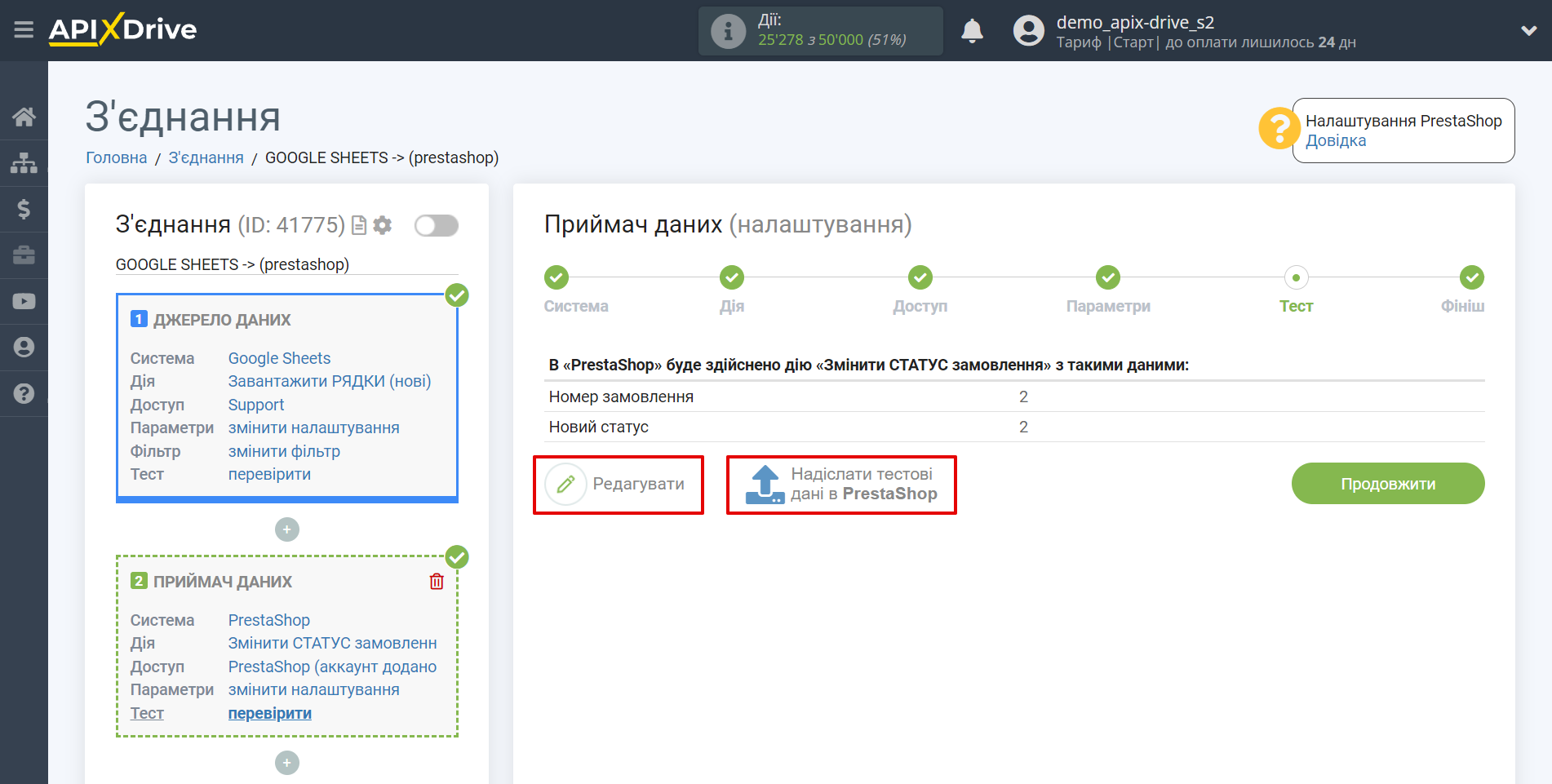Click the Продовжити button
Screen dimensions: 1552x784
pyautogui.click(x=1388, y=484)
